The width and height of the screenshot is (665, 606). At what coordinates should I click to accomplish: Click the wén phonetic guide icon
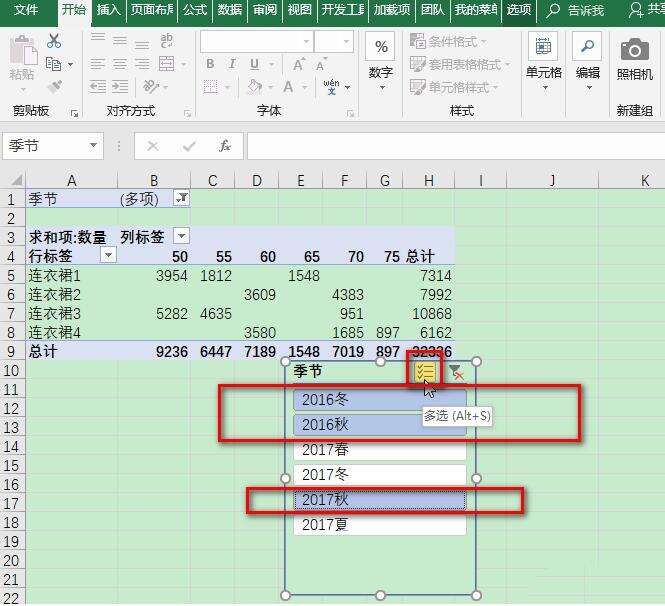click(331, 87)
